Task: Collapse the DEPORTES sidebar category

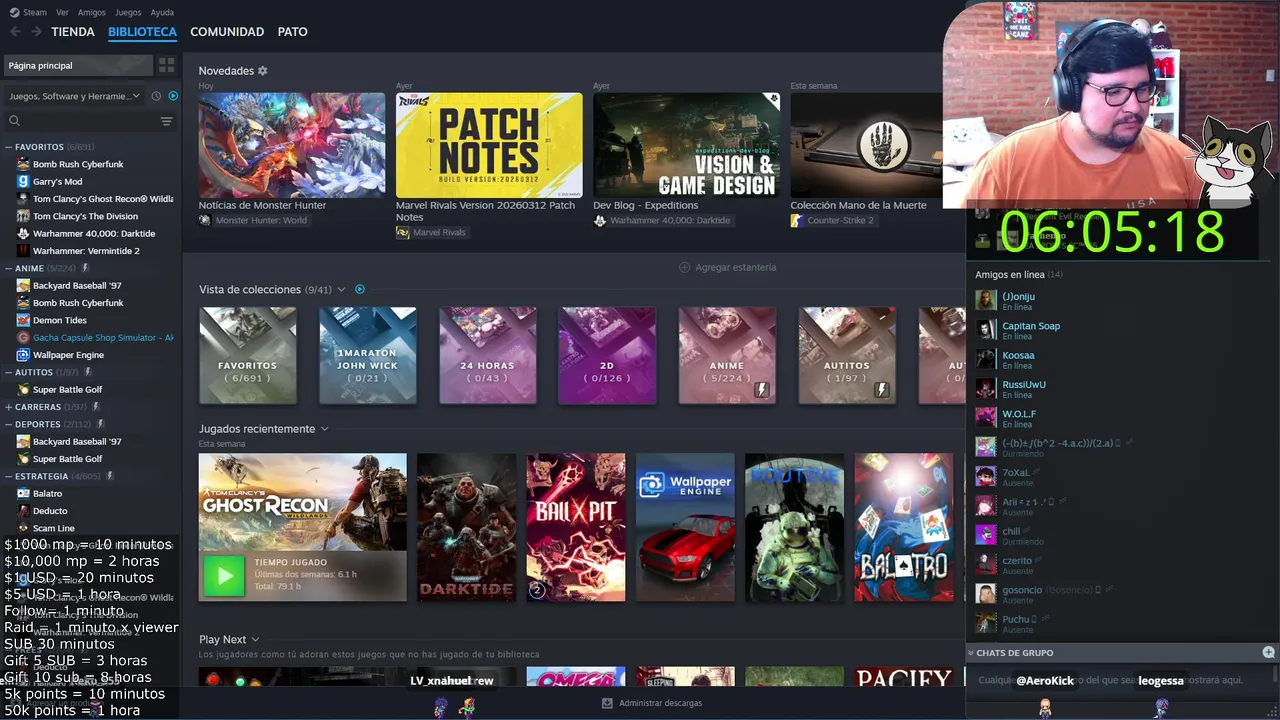Action: coord(9,424)
